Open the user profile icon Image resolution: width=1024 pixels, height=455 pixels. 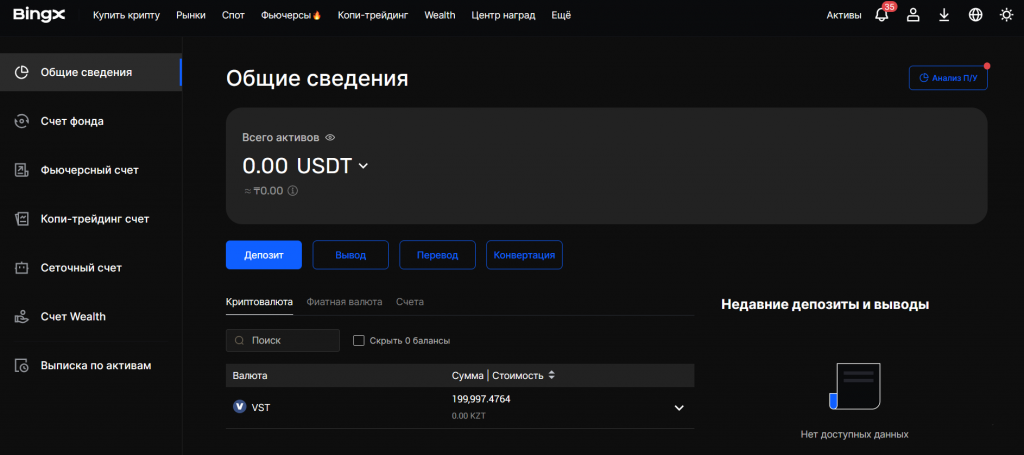pos(913,14)
